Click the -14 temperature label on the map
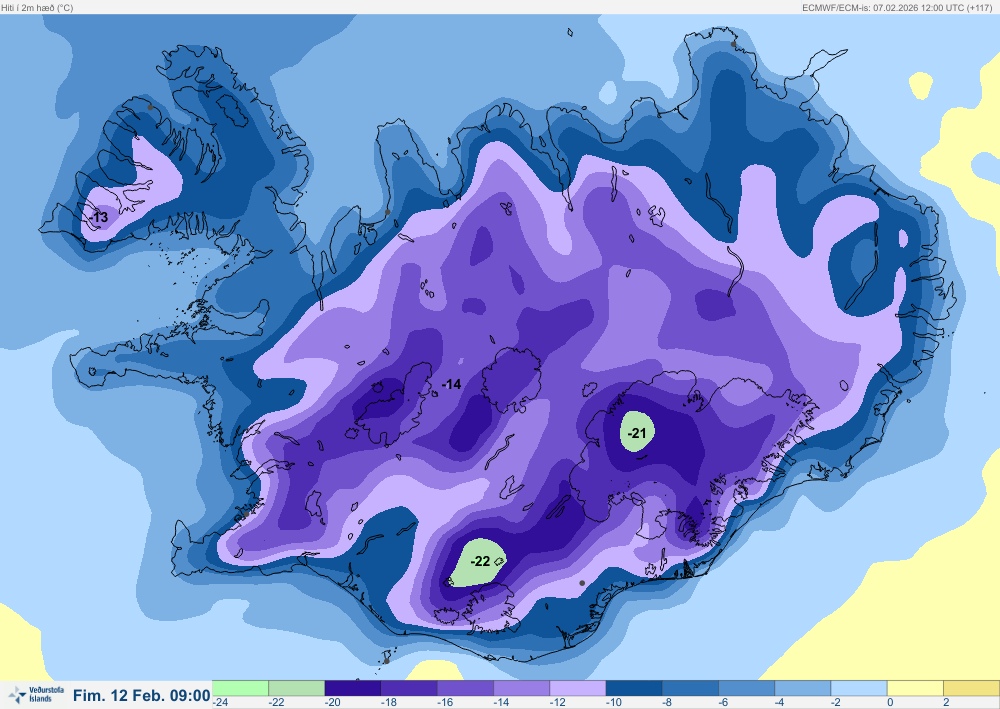The image size is (1000, 709). coord(451,384)
